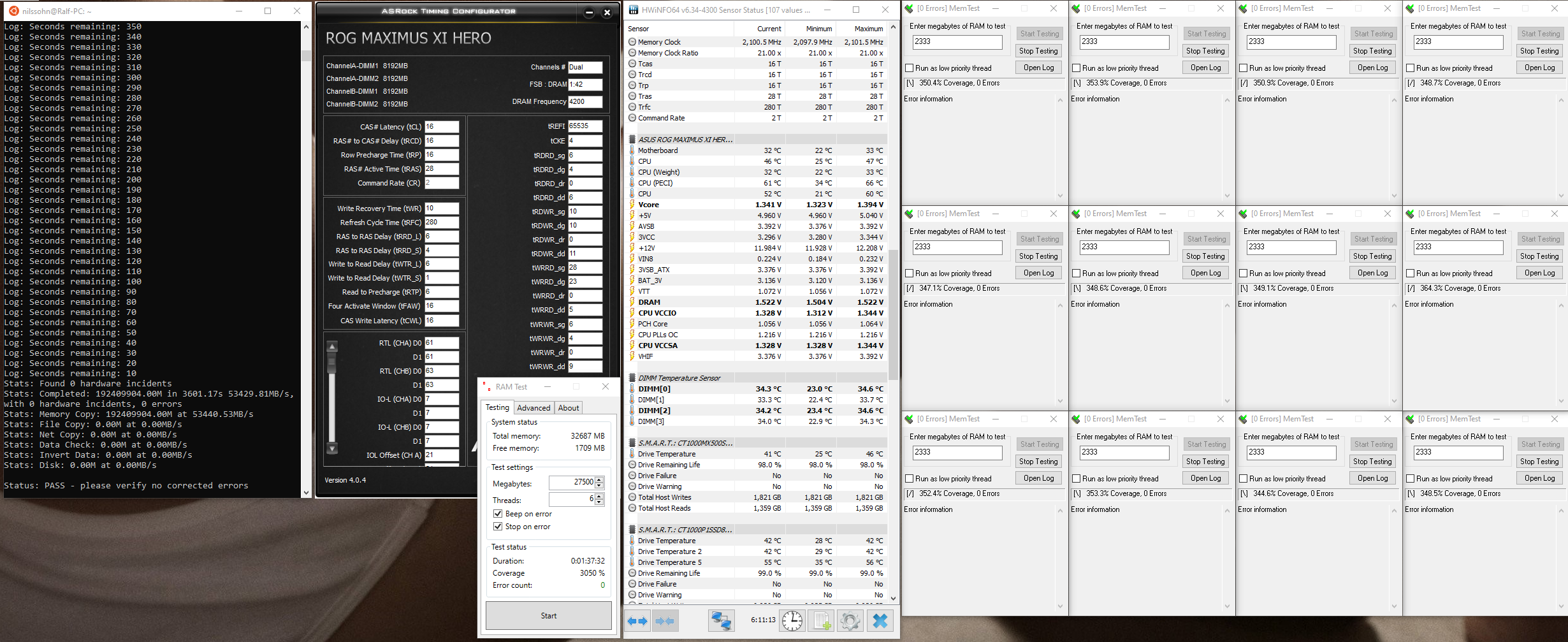Open the HWiNFO remote network monitors icon
The height and width of the screenshot is (642, 1568).
722,620
